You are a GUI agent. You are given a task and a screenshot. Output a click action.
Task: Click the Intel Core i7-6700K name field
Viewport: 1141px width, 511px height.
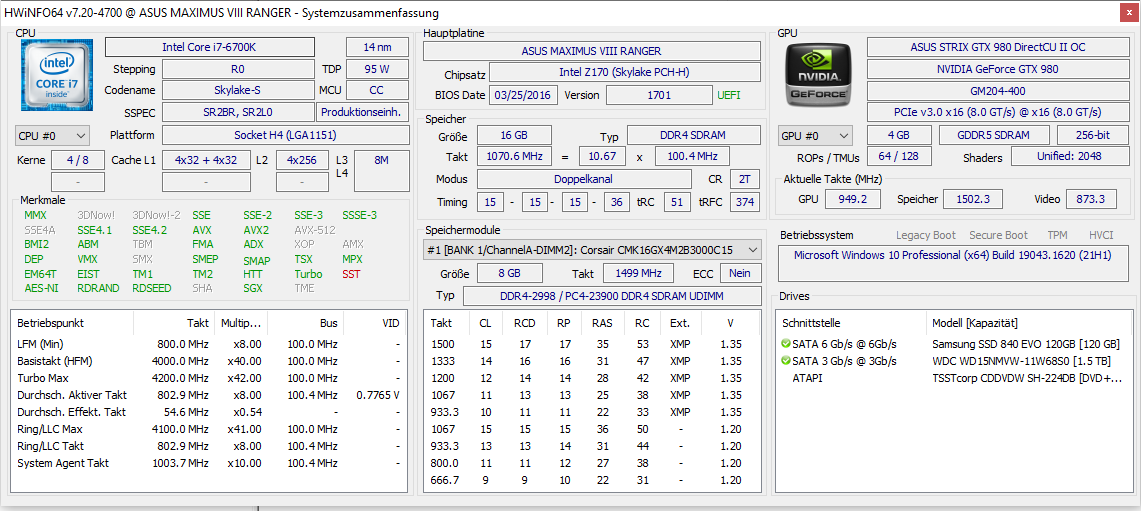(210, 47)
